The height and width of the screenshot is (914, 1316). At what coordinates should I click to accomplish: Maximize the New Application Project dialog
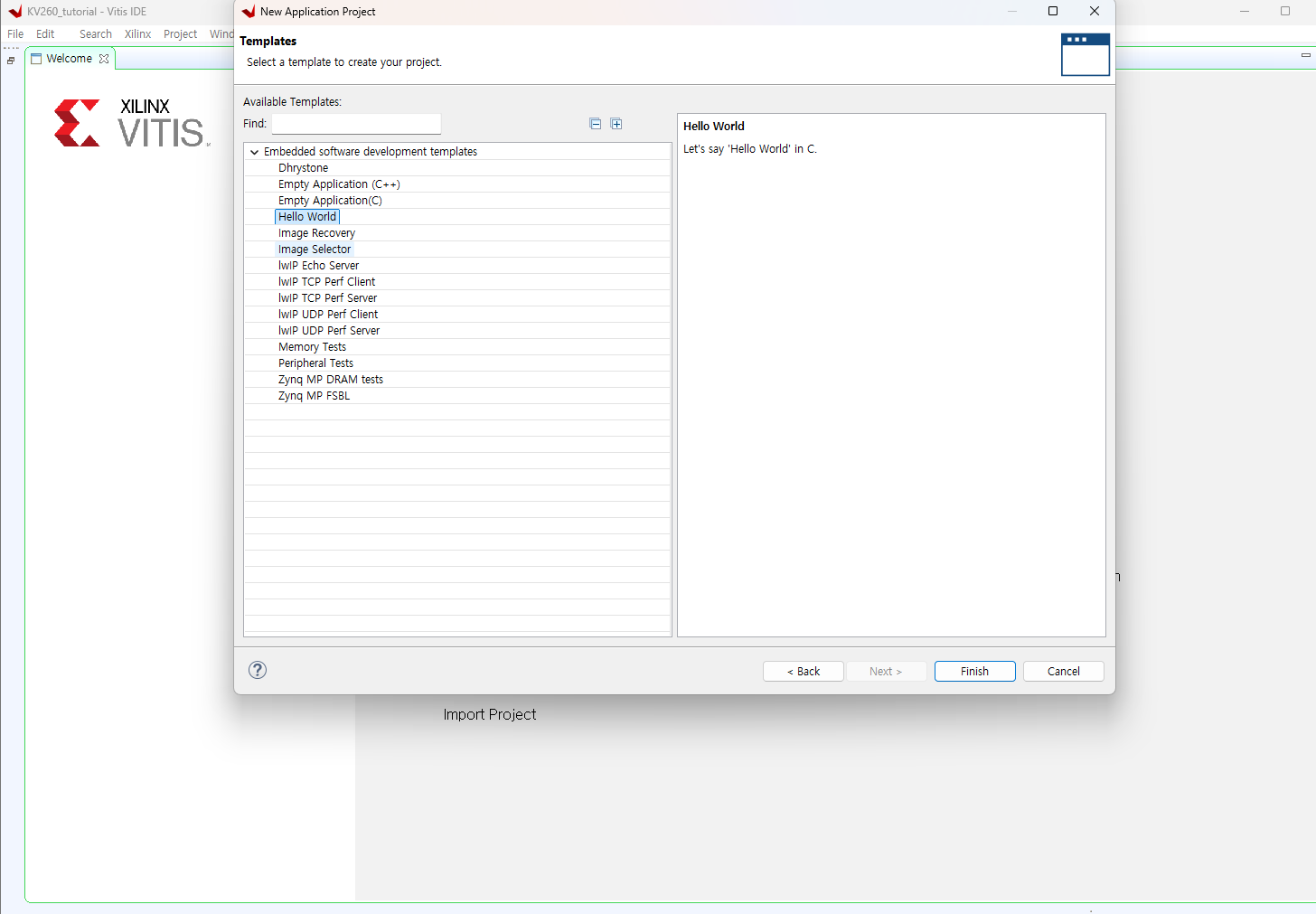pos(1053,11)
